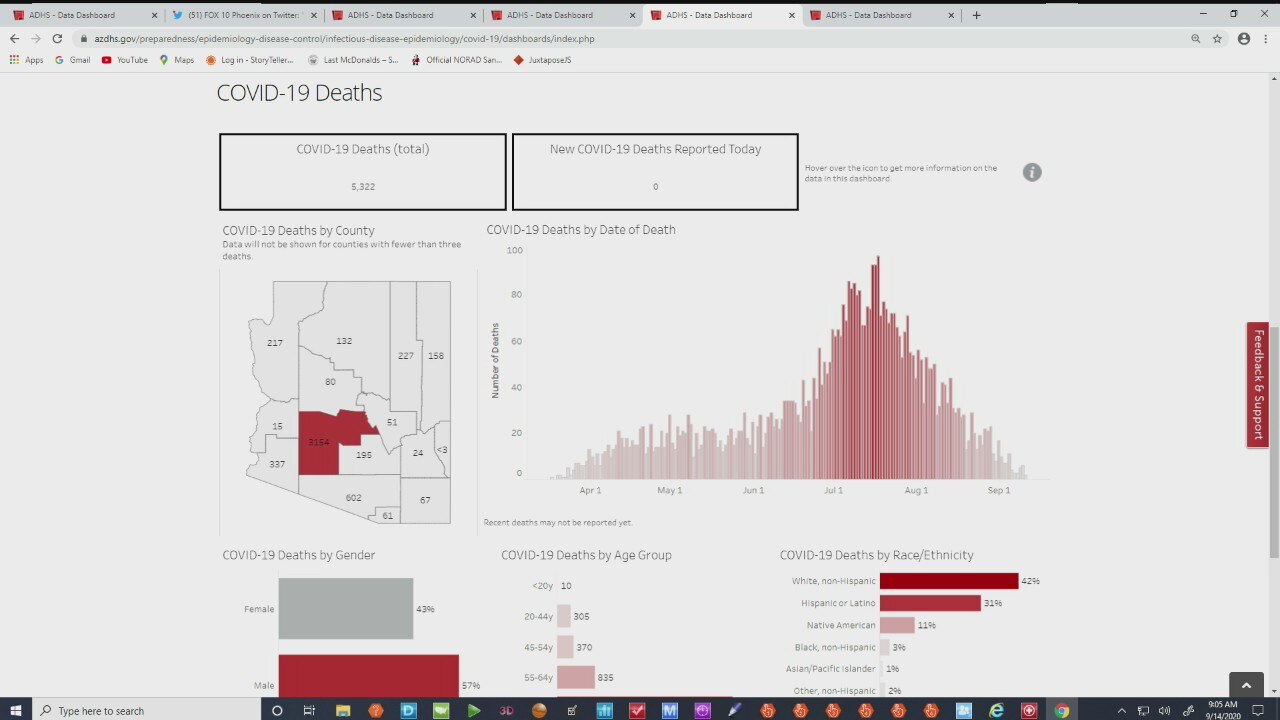Open Windows Task View
The image size is (1280, 720).
(x=309, y=711)
